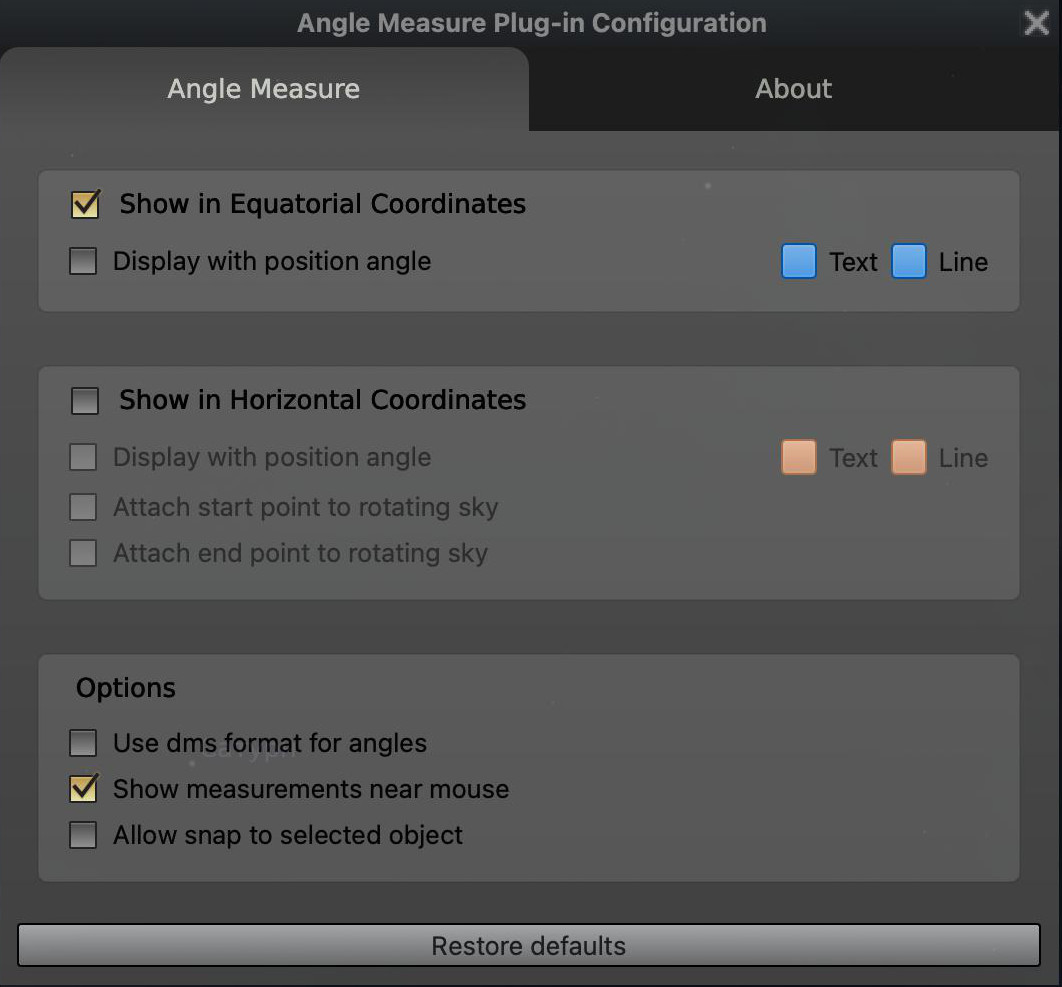
Task: Open blue equatorial Text color swatch
Action: coord(799,262)
